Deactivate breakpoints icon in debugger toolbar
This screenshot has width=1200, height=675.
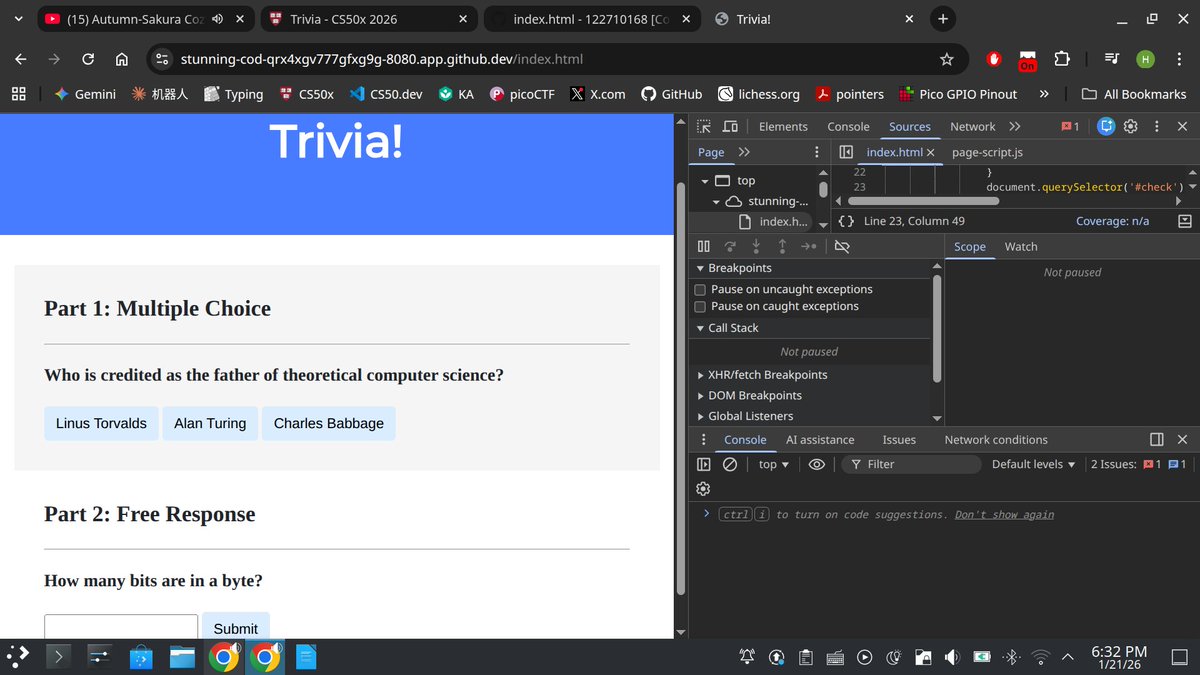point(842,246)
